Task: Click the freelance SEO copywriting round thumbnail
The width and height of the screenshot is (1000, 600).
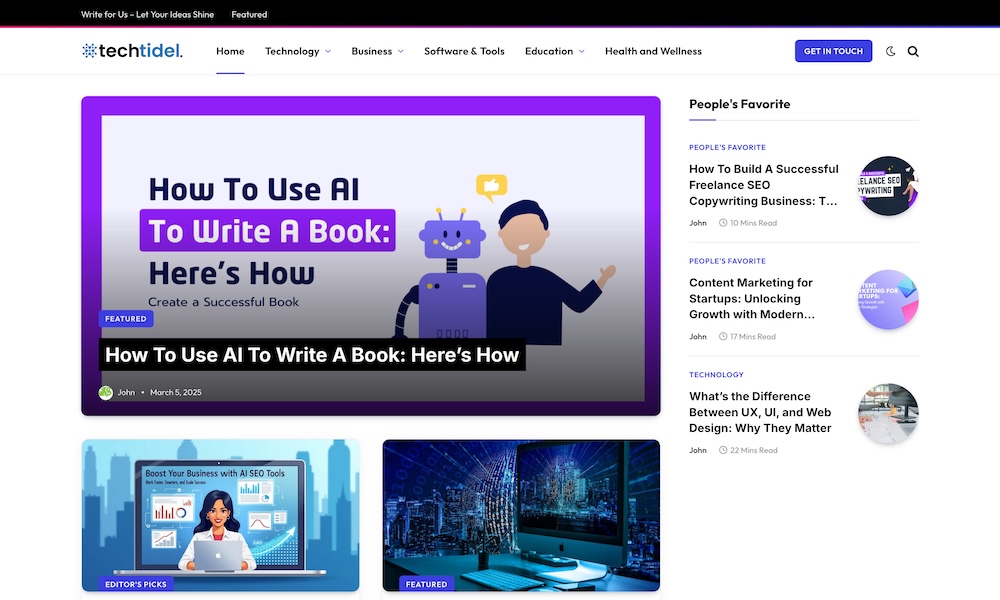Action: [x=888, y=186]
